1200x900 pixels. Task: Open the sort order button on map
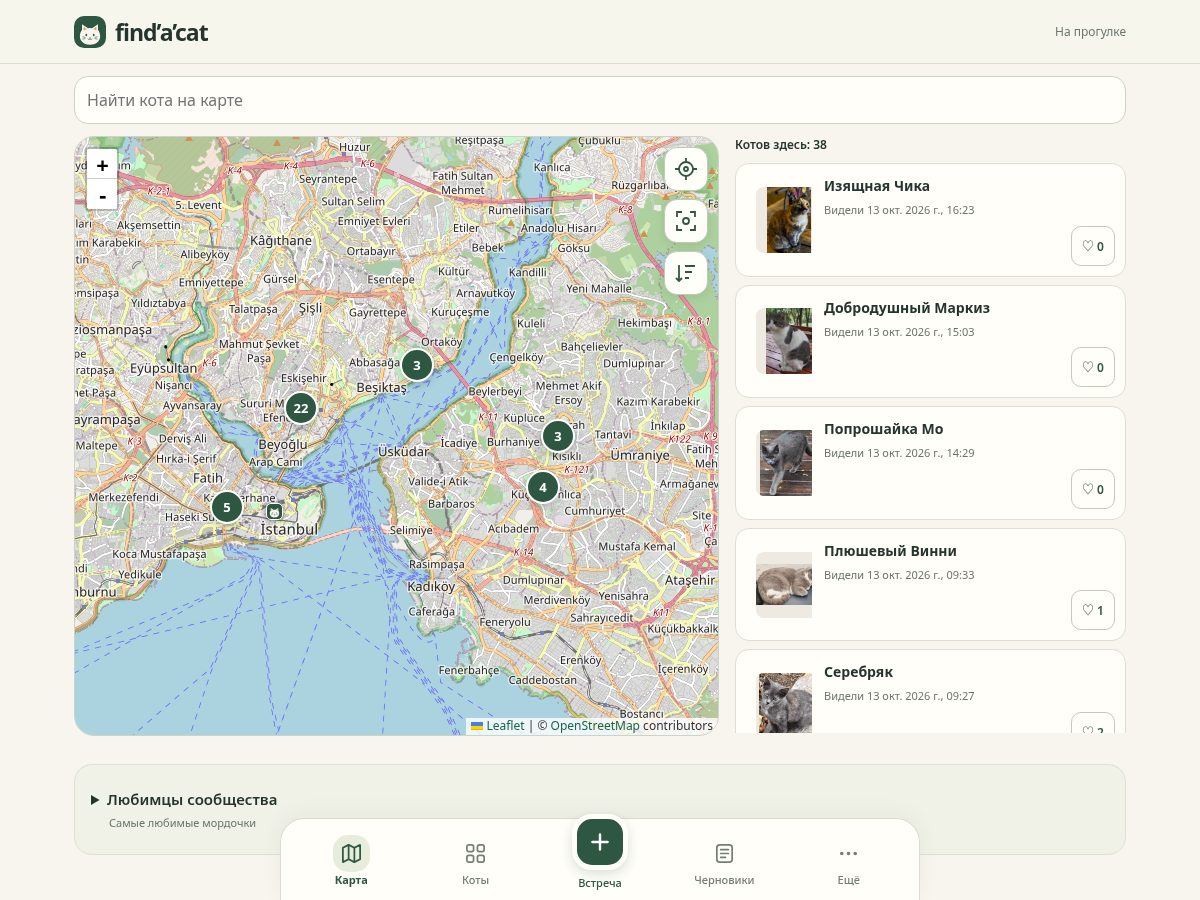[686, 273]
